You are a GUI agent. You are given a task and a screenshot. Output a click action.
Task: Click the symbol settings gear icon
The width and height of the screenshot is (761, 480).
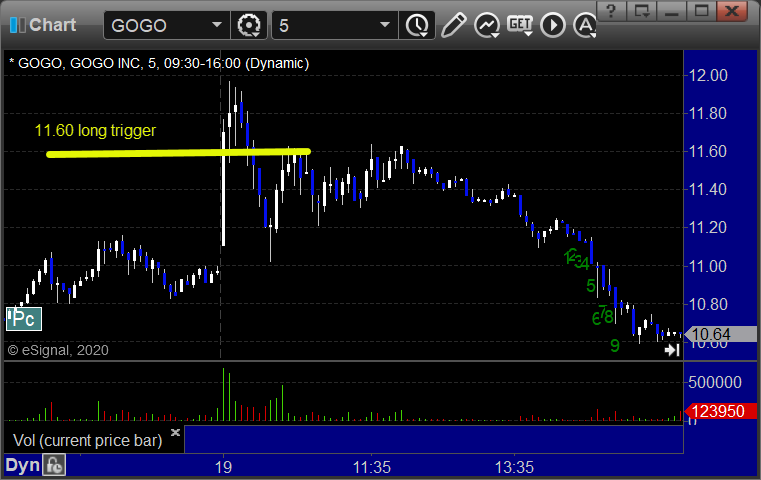click(249, 25)
